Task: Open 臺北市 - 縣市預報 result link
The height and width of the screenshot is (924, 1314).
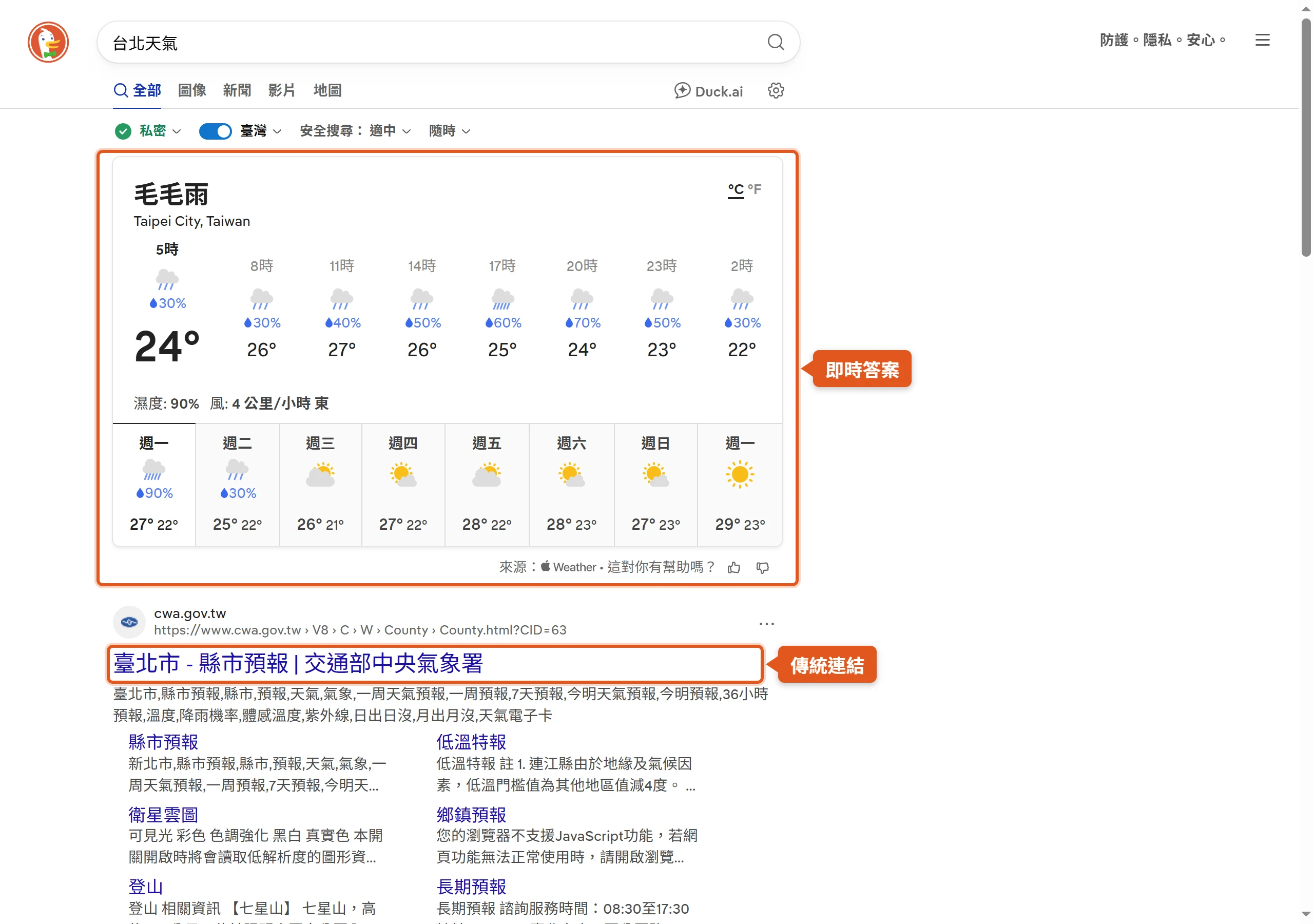Action: click(x=298, y=664)
